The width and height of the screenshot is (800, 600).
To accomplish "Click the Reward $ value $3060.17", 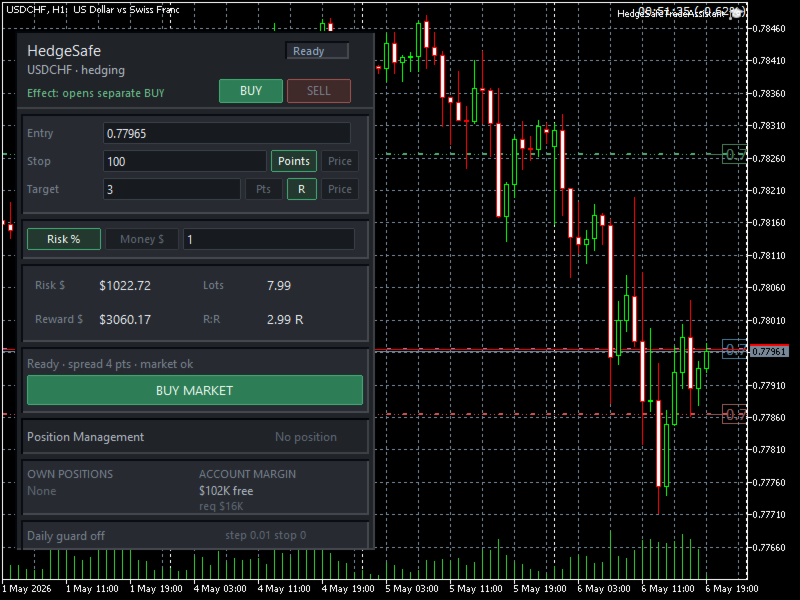I will pyautogui.click(x=125, y=320).
